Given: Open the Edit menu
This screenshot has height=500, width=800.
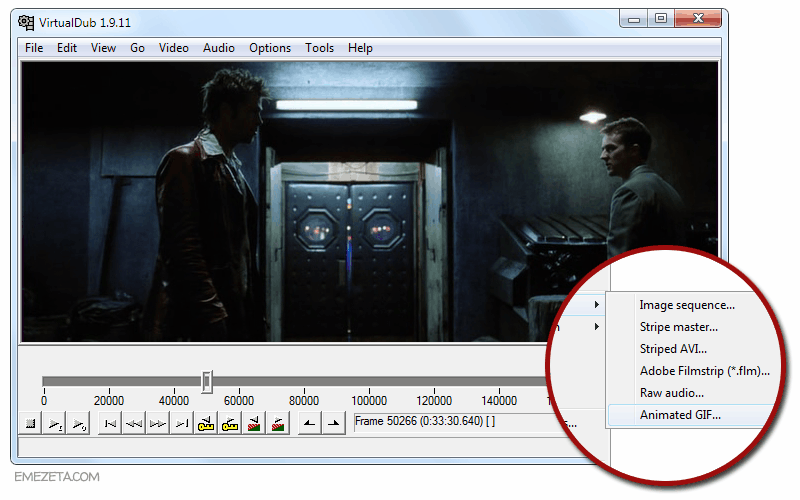Looking at the screenshot, I should [67, 48].
